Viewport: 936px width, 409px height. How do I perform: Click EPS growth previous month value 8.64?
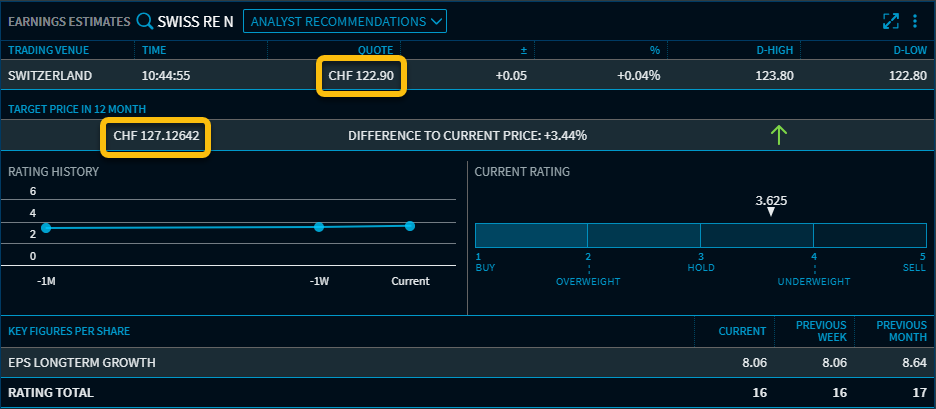915,362
